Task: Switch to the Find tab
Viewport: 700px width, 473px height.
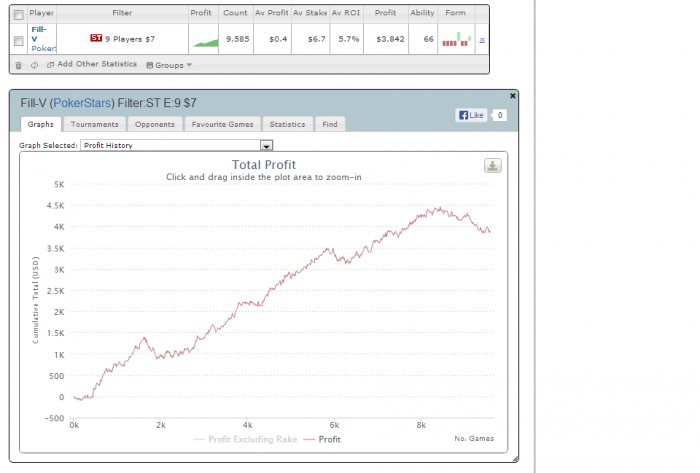Action: (x=330, y=124)
